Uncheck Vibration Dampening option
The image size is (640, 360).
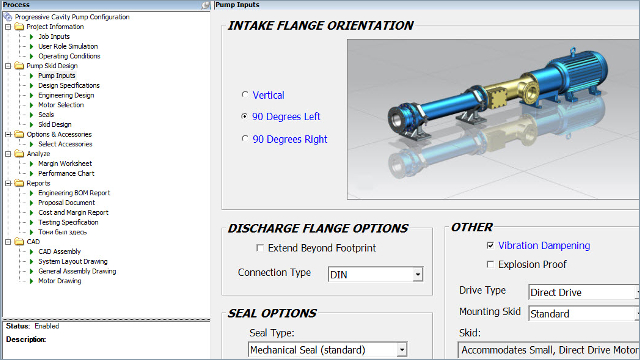[x=490, y=245]
